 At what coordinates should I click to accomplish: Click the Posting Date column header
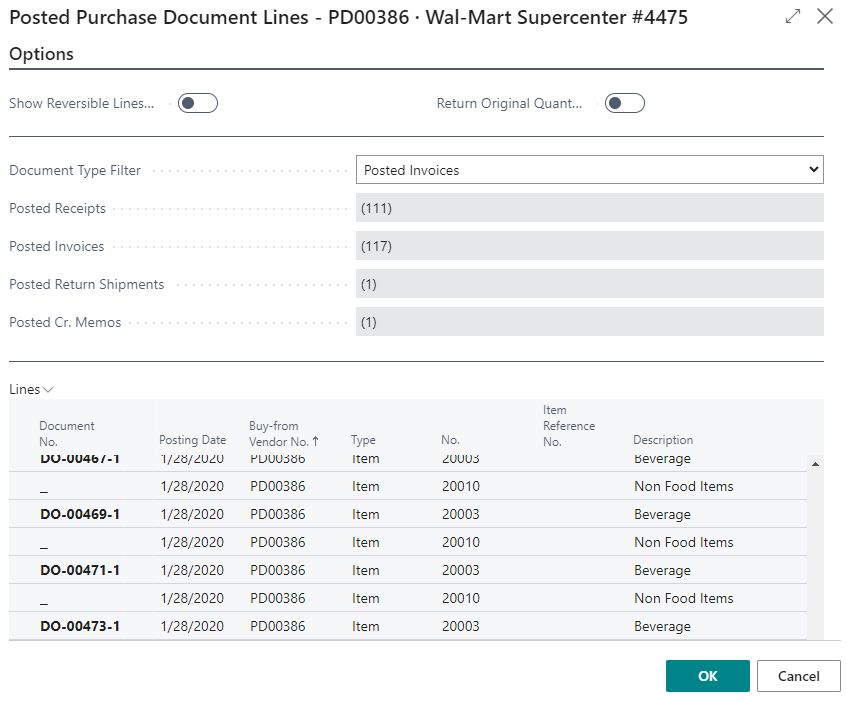tap(192, 440)
